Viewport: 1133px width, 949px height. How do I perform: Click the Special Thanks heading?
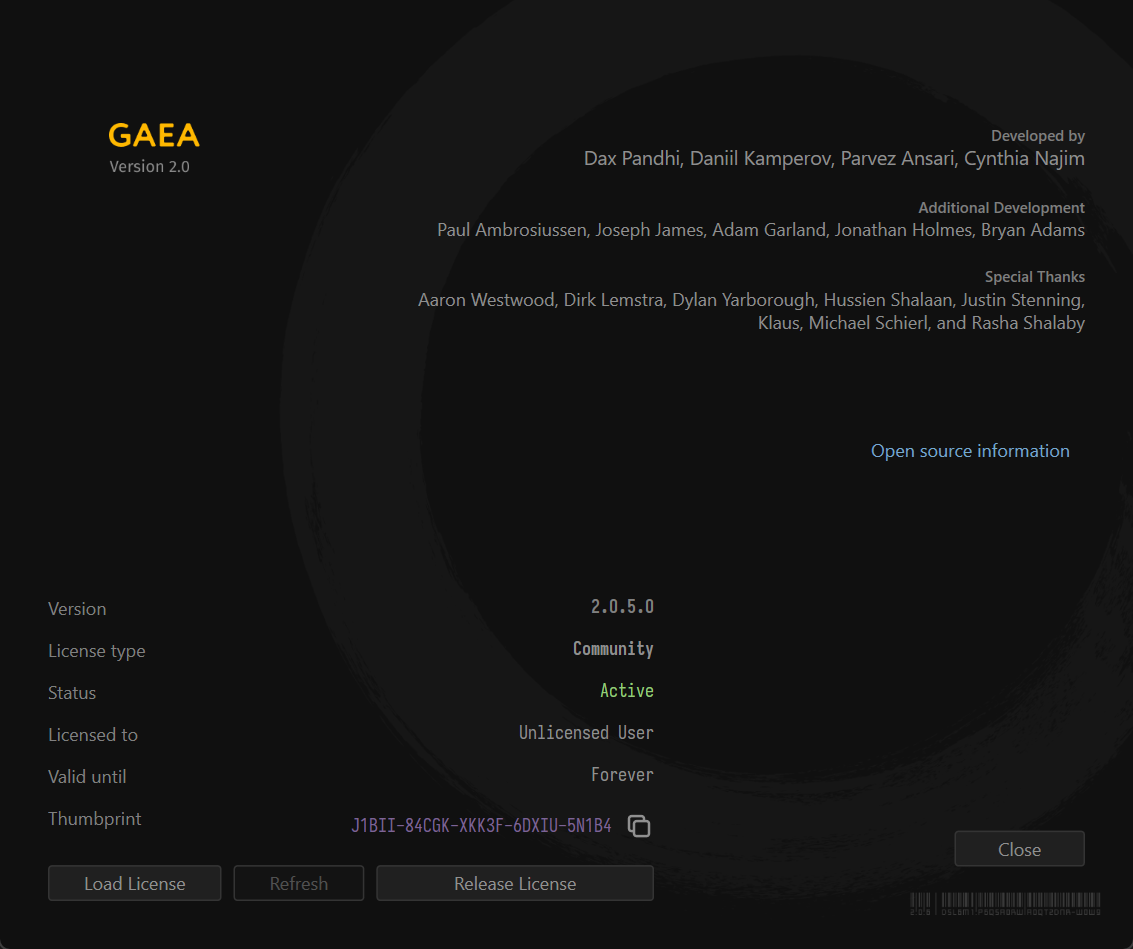(x=1034, y=277)
